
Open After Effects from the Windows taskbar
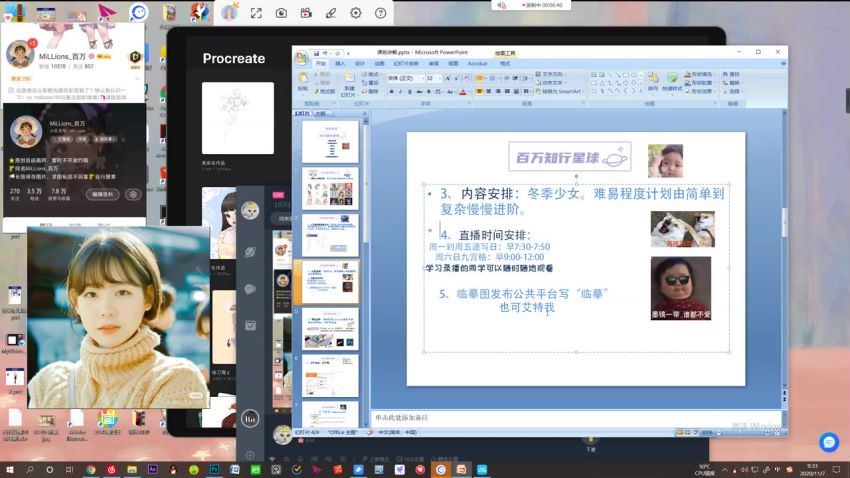click(x=152, y=469)
